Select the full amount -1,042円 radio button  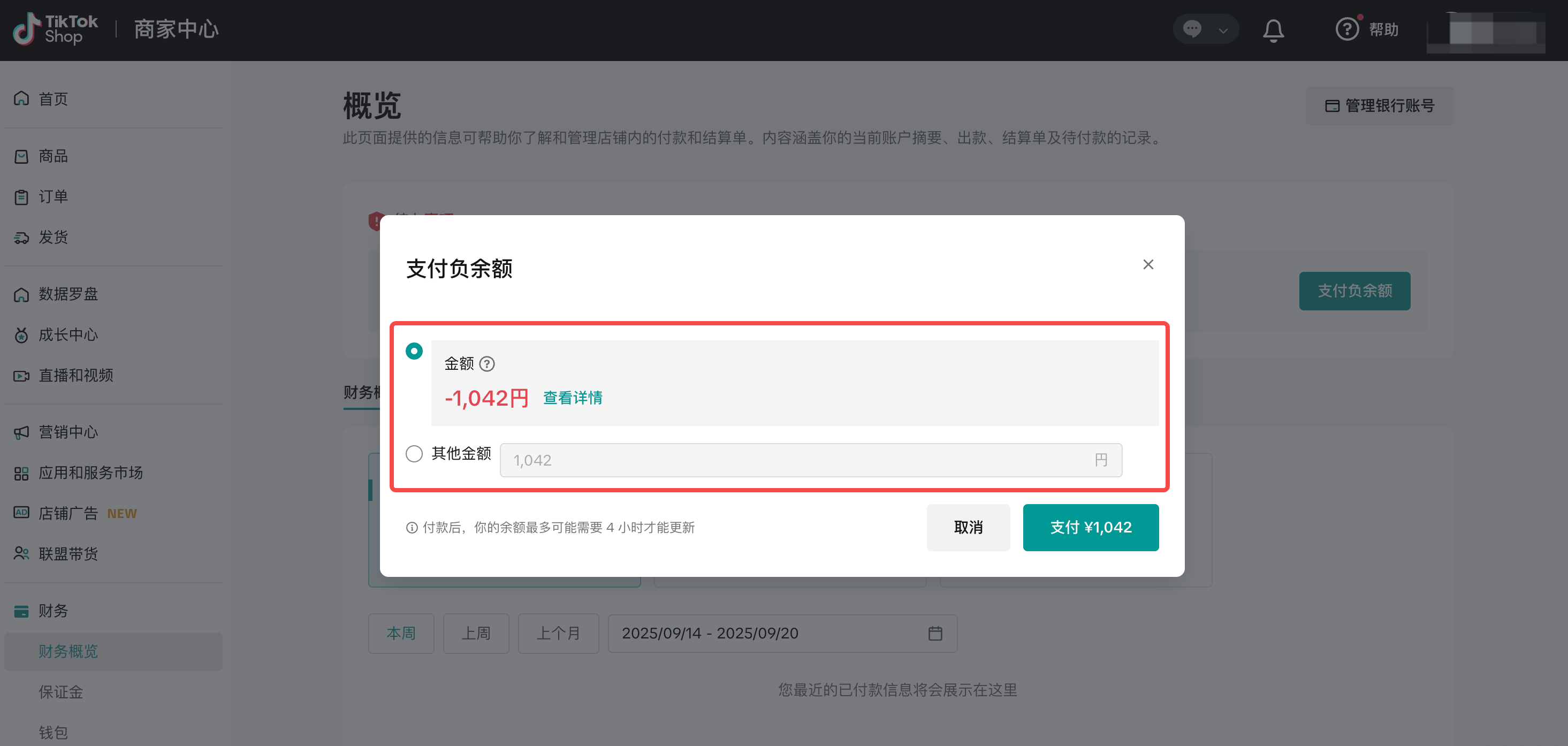tap(414, 351)
